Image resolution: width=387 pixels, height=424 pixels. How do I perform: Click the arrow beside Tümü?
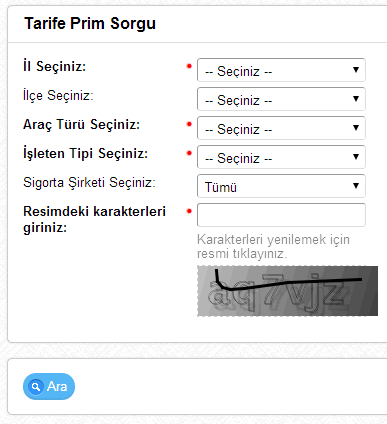pos(356,186)
